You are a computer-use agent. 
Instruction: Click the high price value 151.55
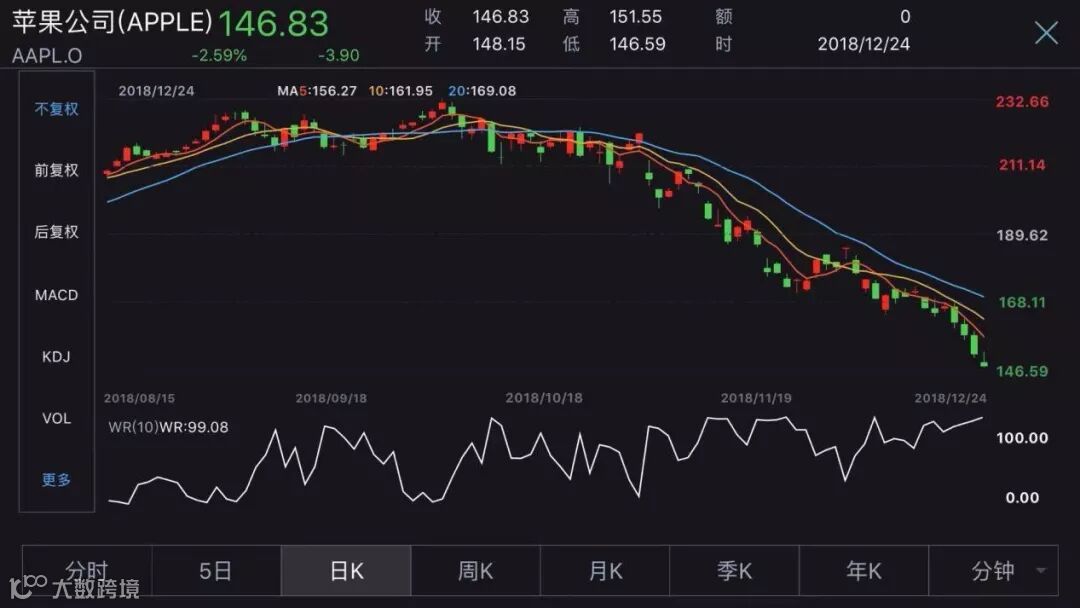(636, 16)
